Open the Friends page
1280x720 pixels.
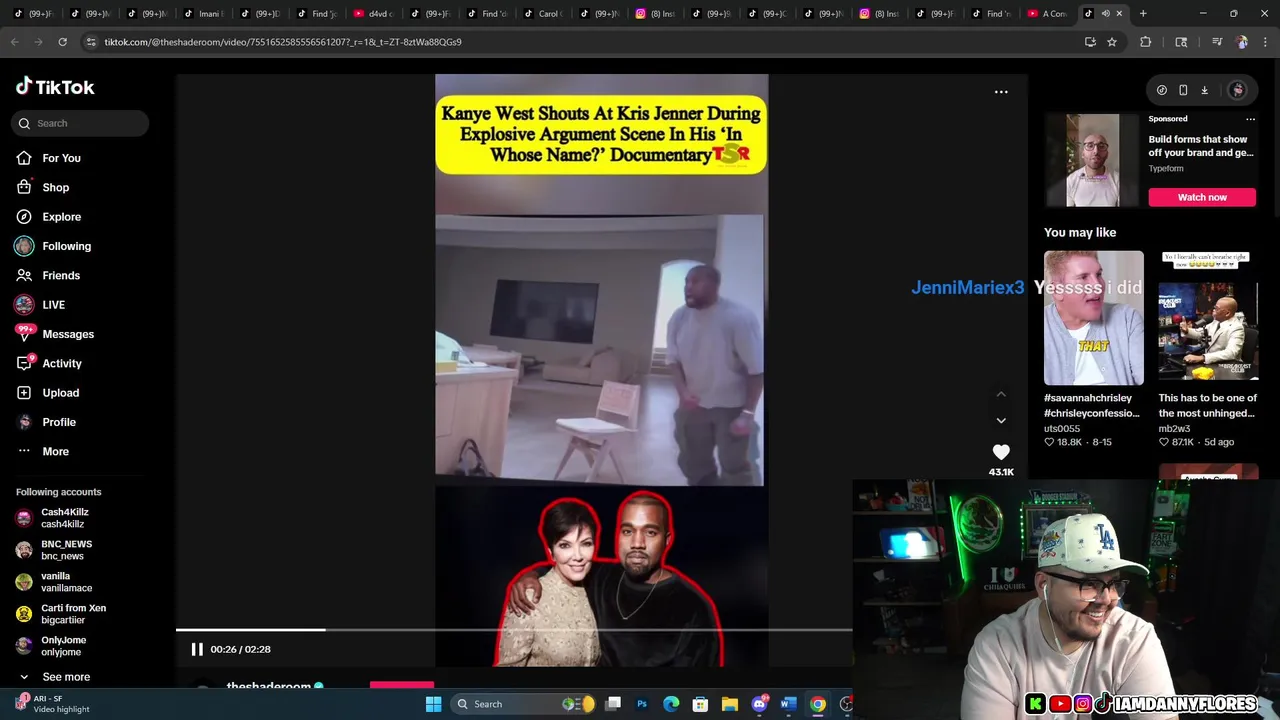point(60,275)
